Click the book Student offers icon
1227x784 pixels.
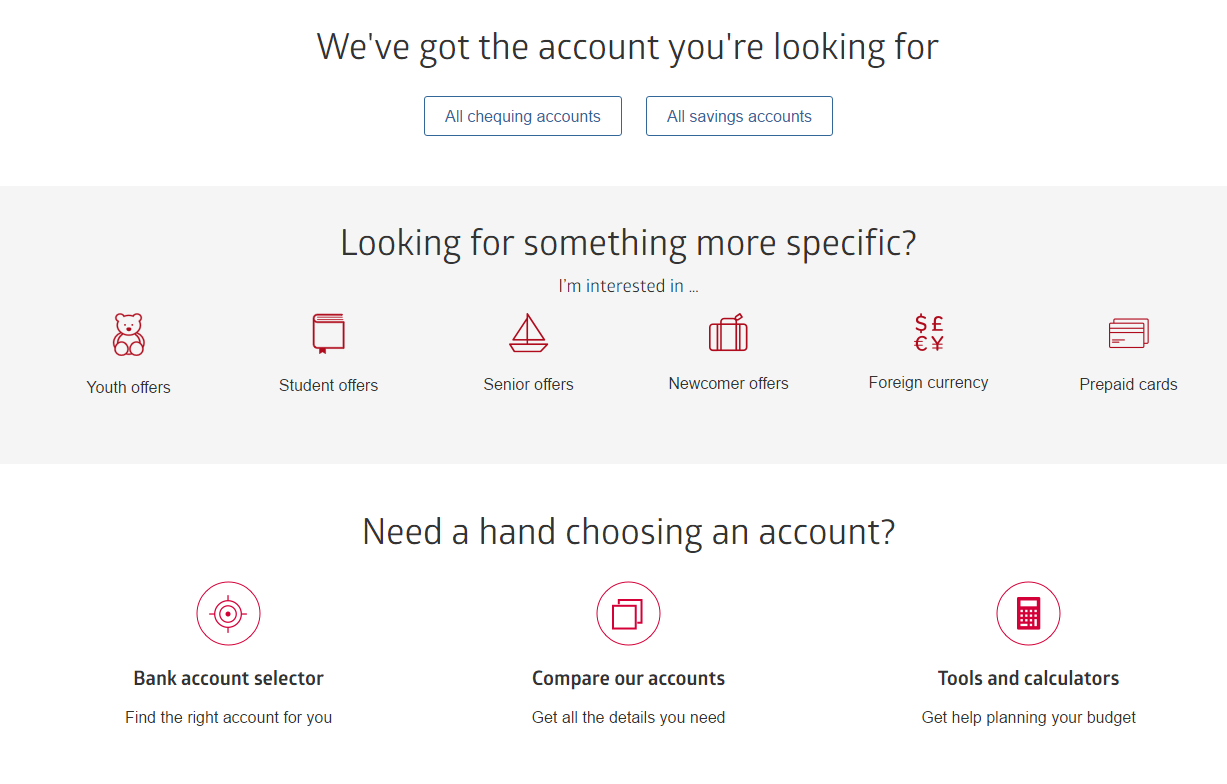click(328, 333)
